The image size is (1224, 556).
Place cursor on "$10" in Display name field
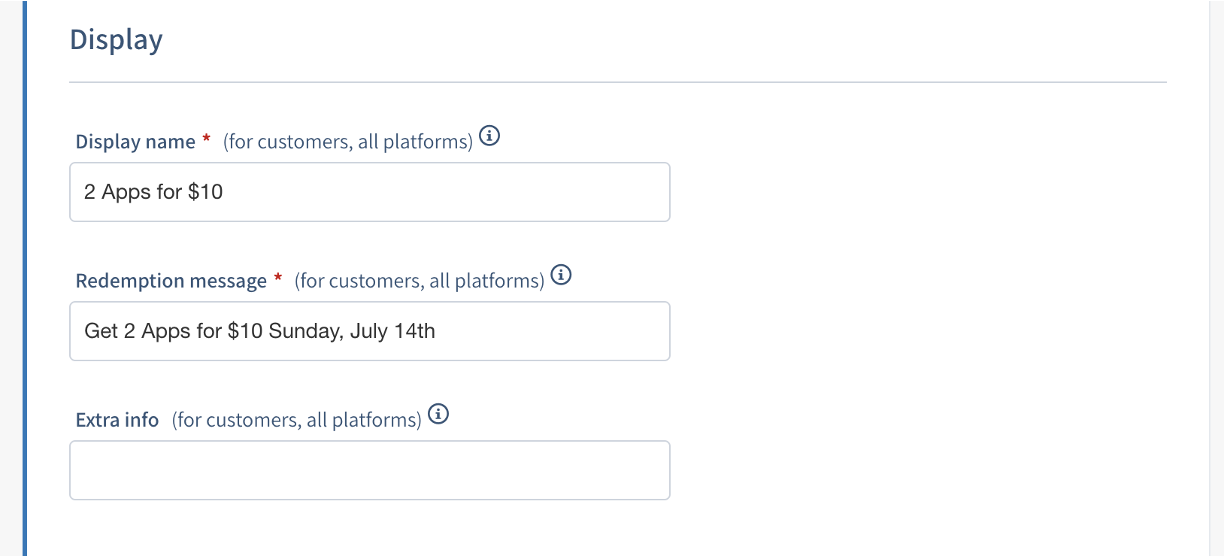(x=205, y=192)
